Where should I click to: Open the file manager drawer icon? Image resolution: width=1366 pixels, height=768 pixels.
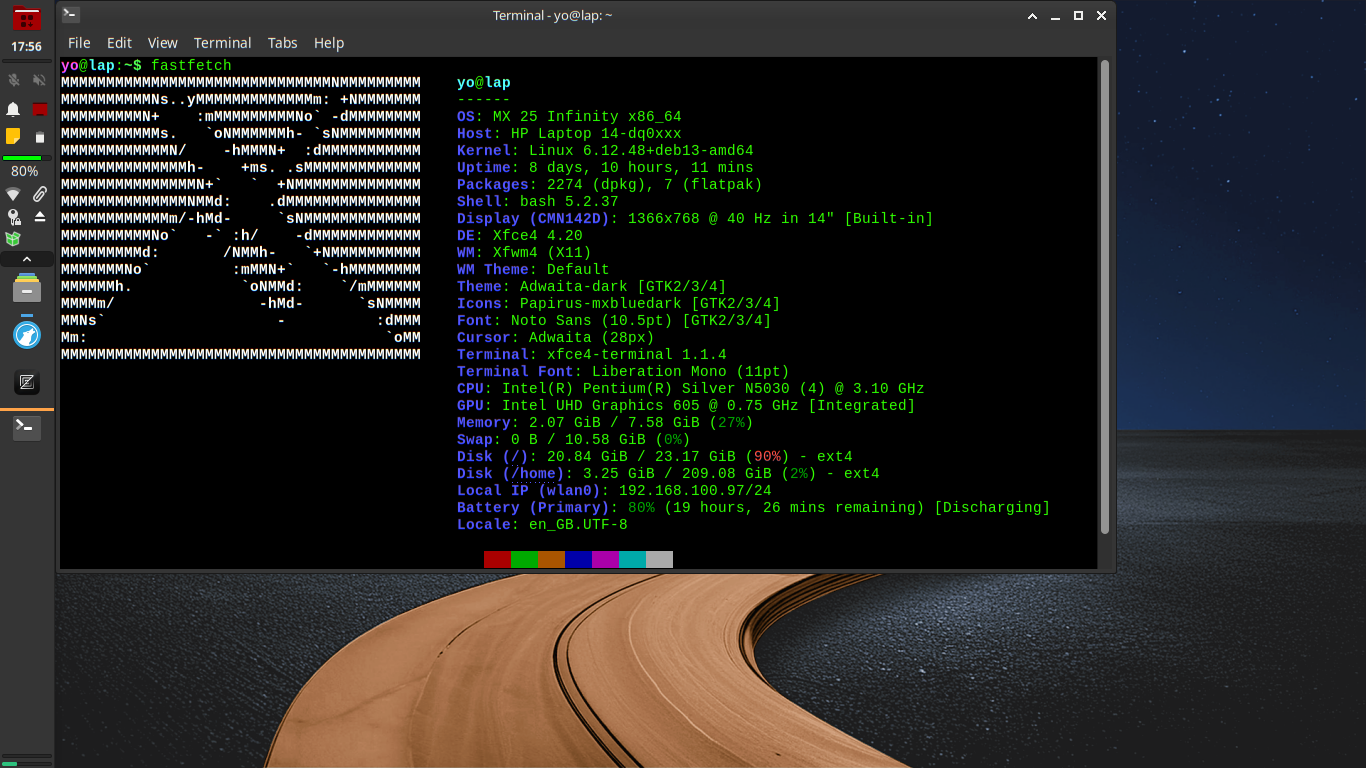click(x=27, y=288)
